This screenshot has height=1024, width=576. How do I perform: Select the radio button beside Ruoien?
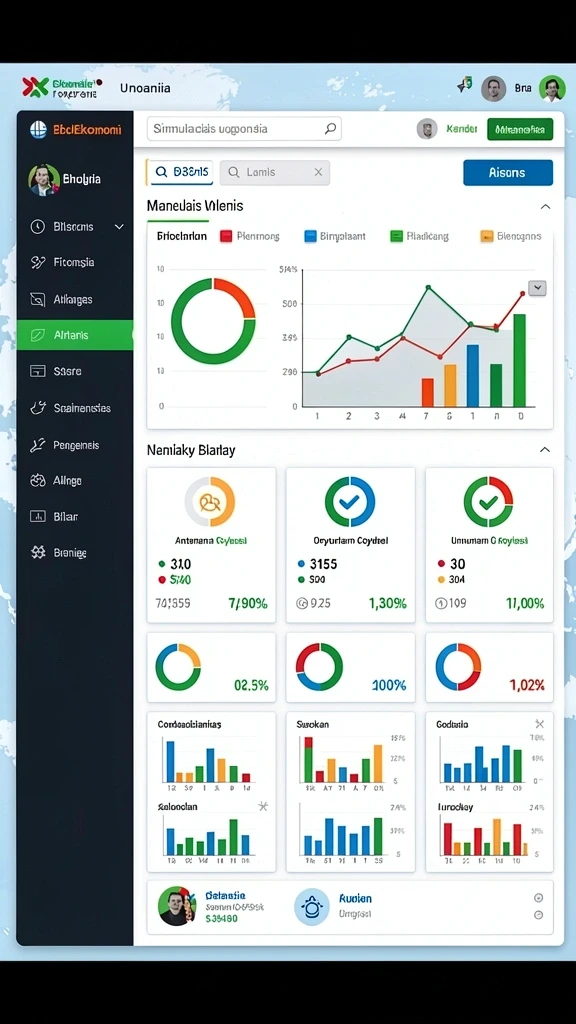(x=539, y=897)
